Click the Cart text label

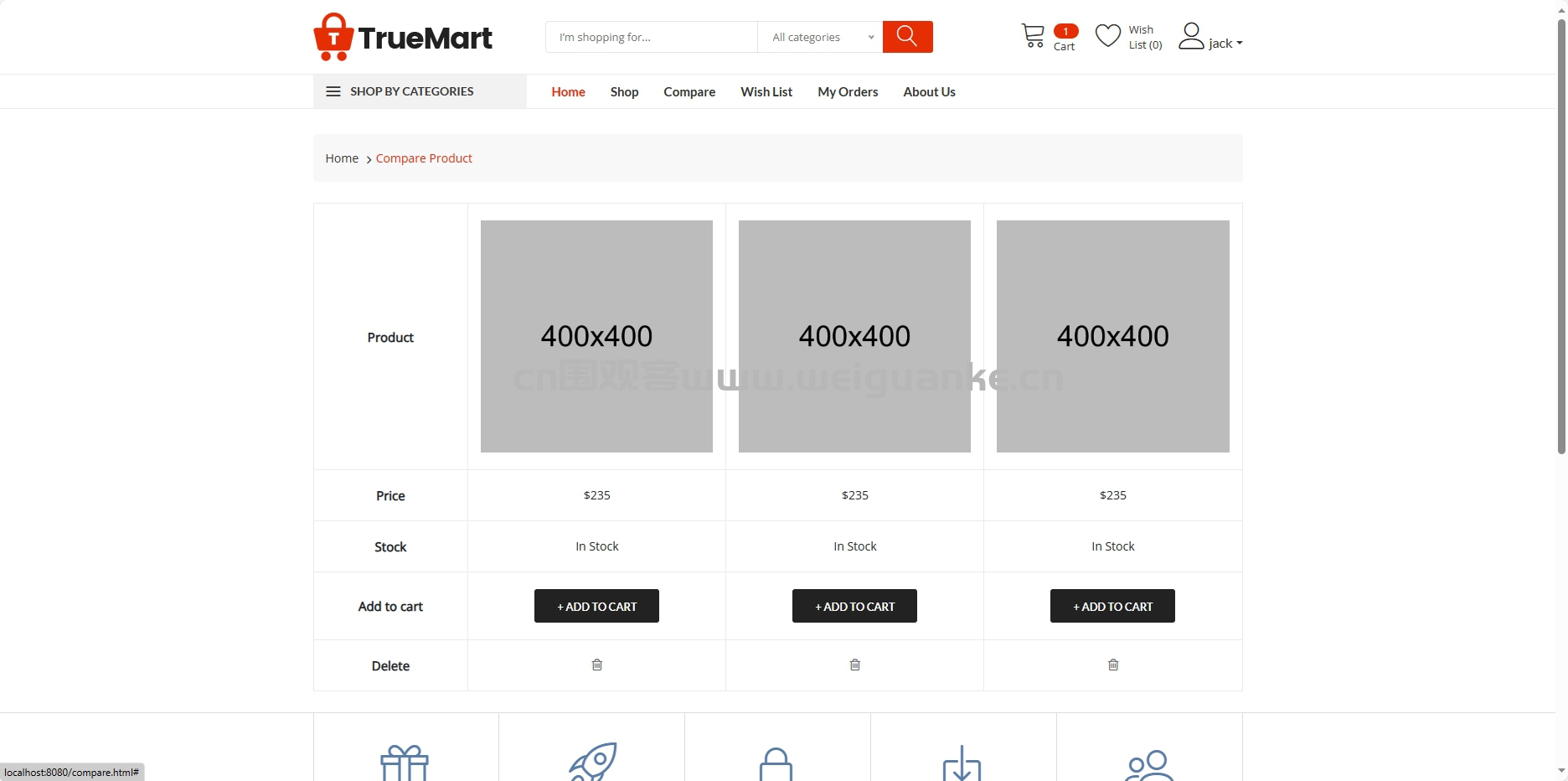1064,47
